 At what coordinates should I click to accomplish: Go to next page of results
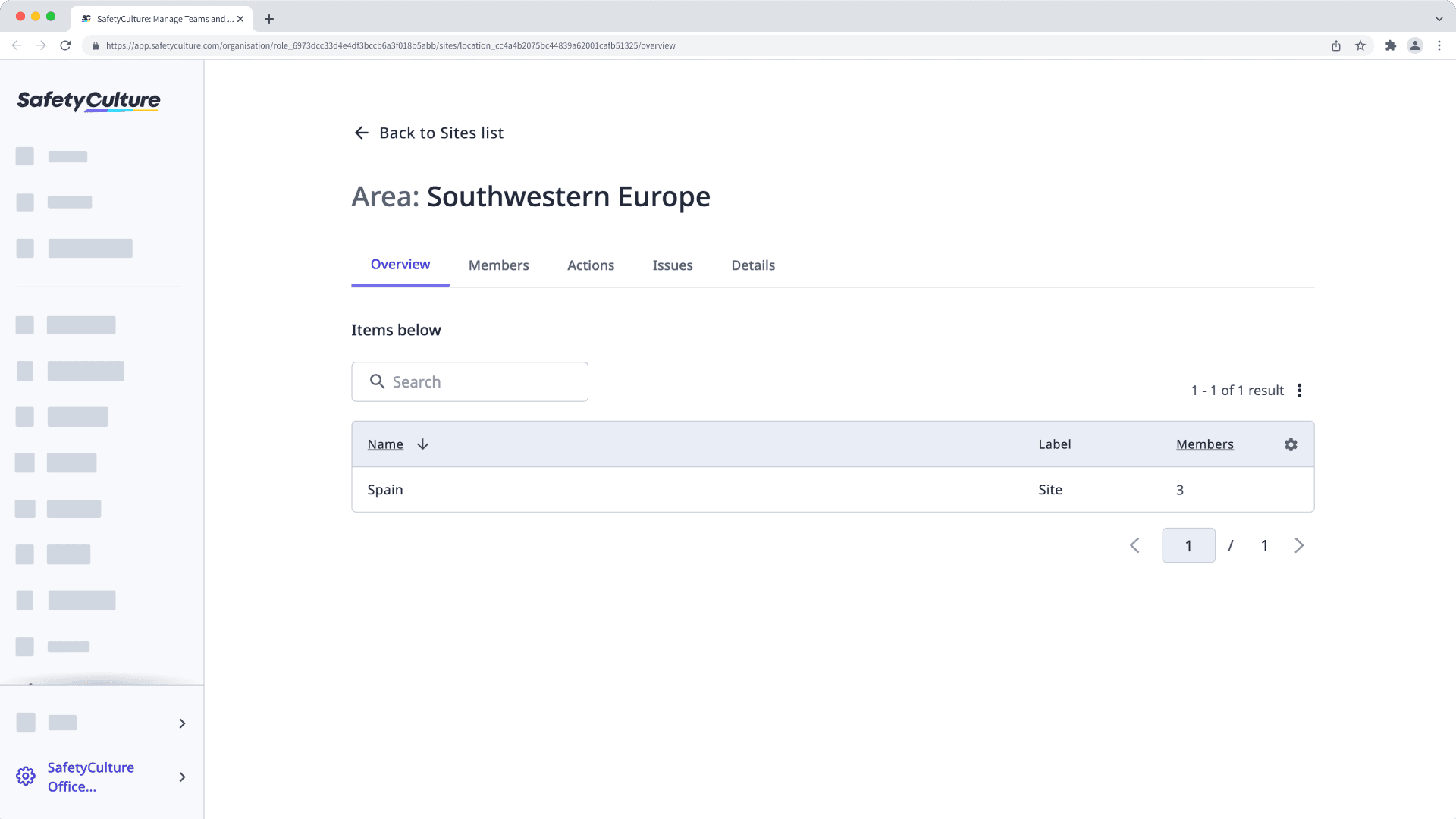pos(1299,545)
